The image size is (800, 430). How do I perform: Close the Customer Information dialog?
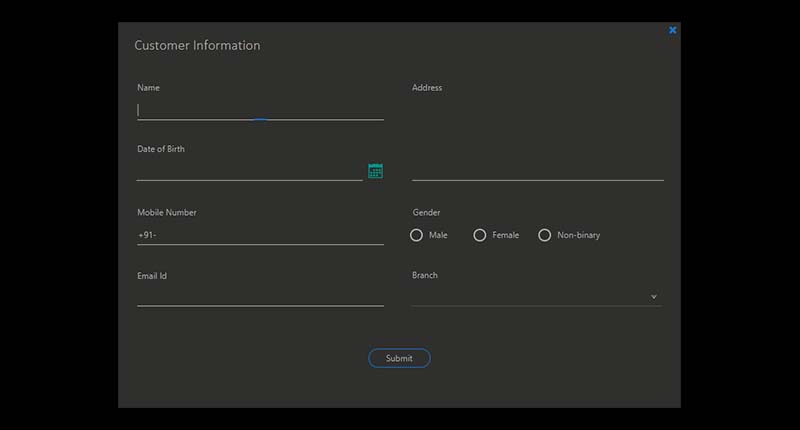(x=672, y=30)
